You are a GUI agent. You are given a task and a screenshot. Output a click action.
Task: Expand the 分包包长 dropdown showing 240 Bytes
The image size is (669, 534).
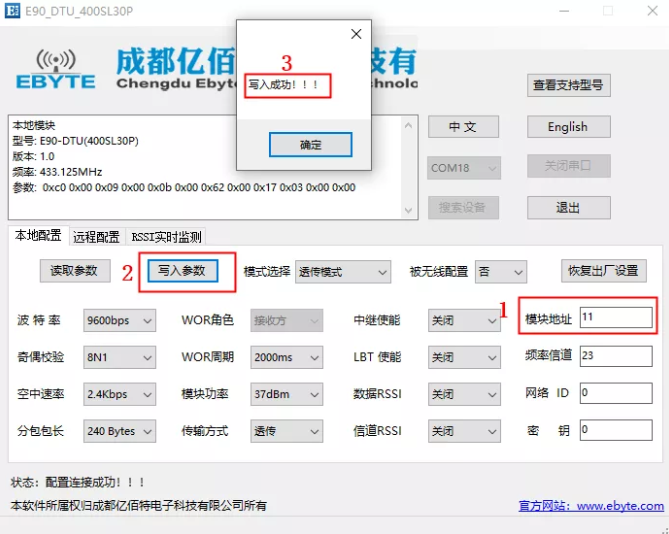pyautogui.click(x=119, y=431)
